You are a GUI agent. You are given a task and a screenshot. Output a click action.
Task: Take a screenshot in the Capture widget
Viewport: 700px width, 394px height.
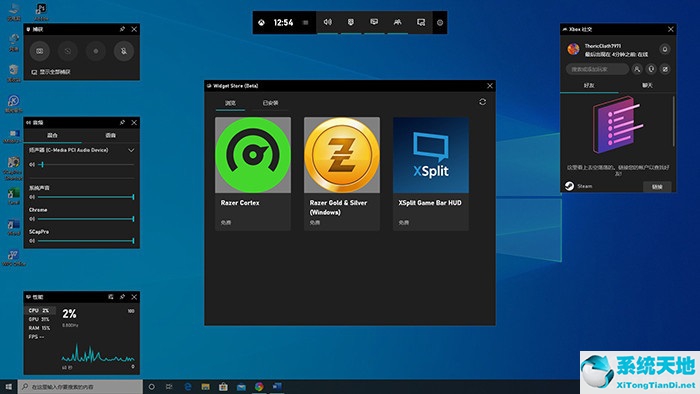(x=40, y=51)
